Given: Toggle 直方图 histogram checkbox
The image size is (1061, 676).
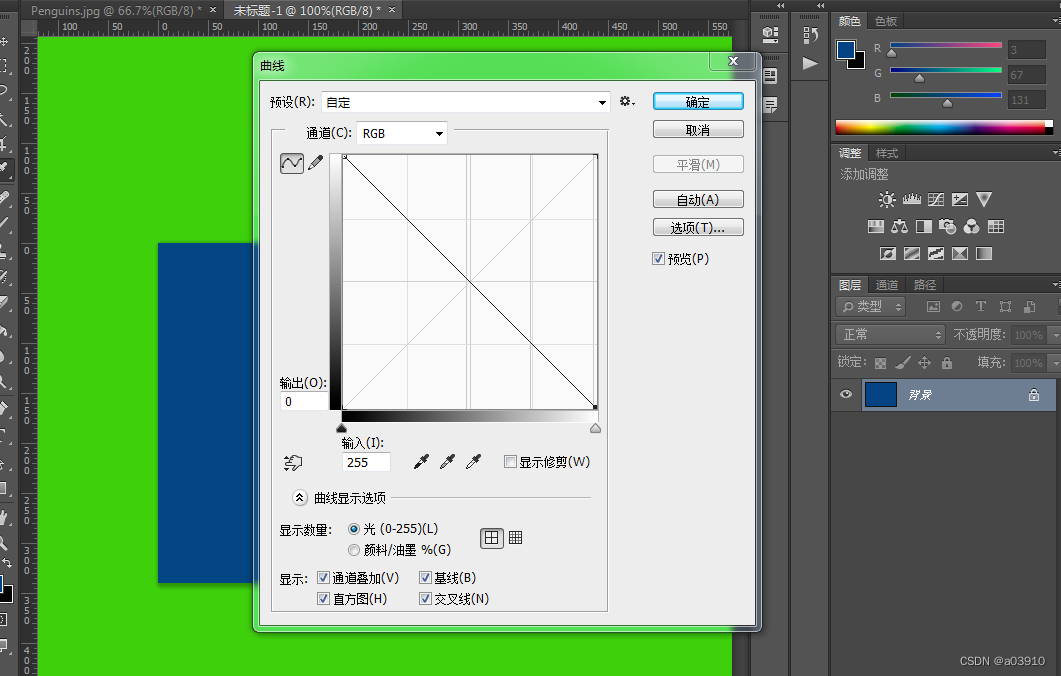Looking at the screenshot, I should tap(323, 598).
